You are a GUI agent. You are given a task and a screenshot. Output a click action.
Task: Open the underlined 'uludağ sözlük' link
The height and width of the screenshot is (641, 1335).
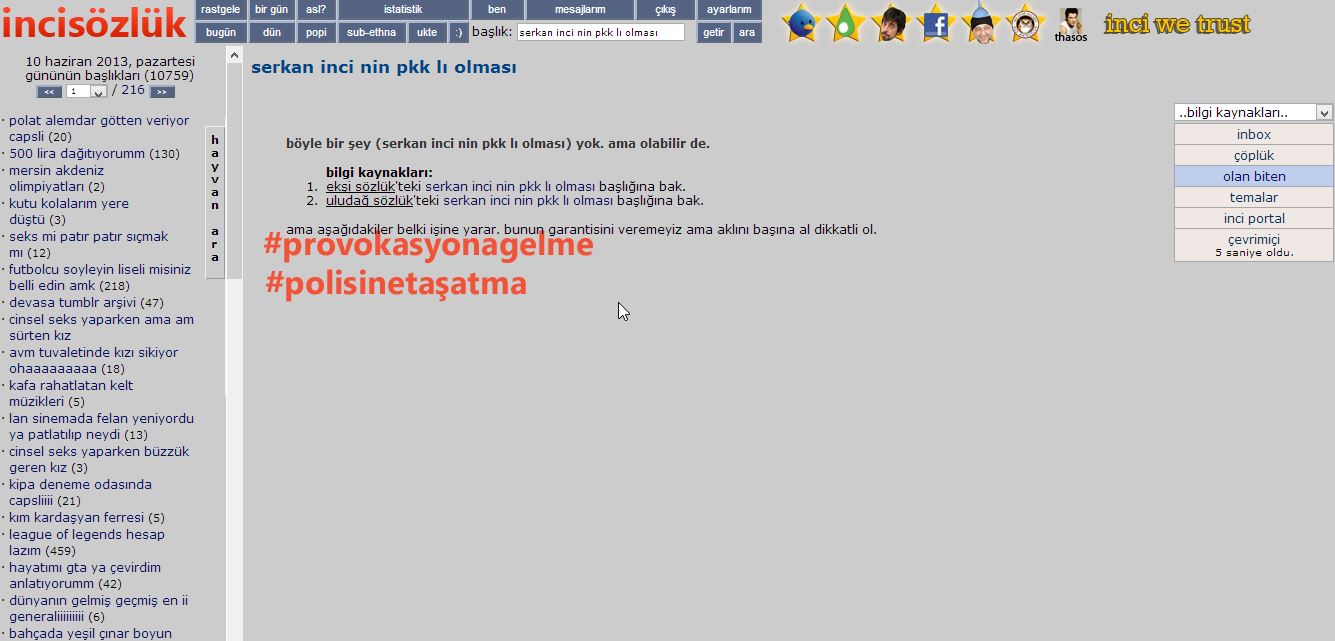coord(369,200)
